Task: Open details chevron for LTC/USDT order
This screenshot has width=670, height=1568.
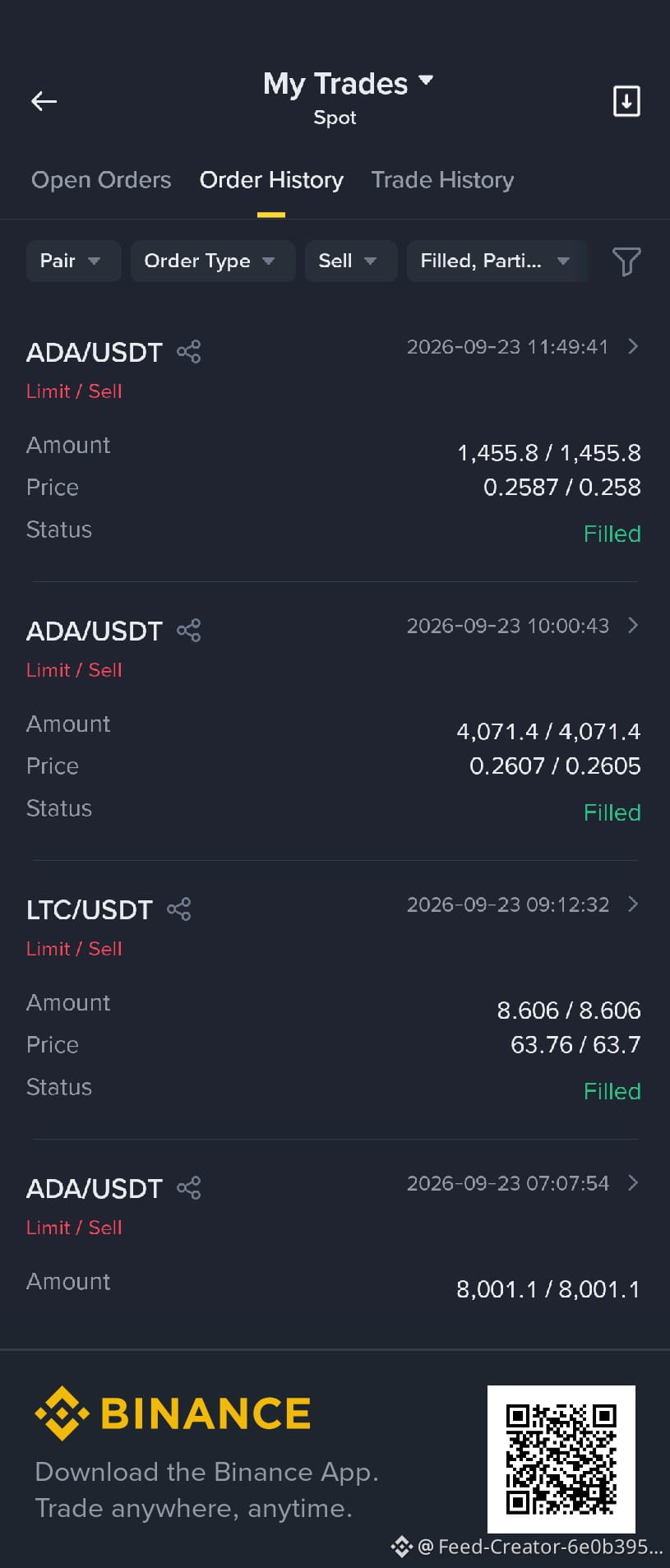Action: (x=633, y=904)
